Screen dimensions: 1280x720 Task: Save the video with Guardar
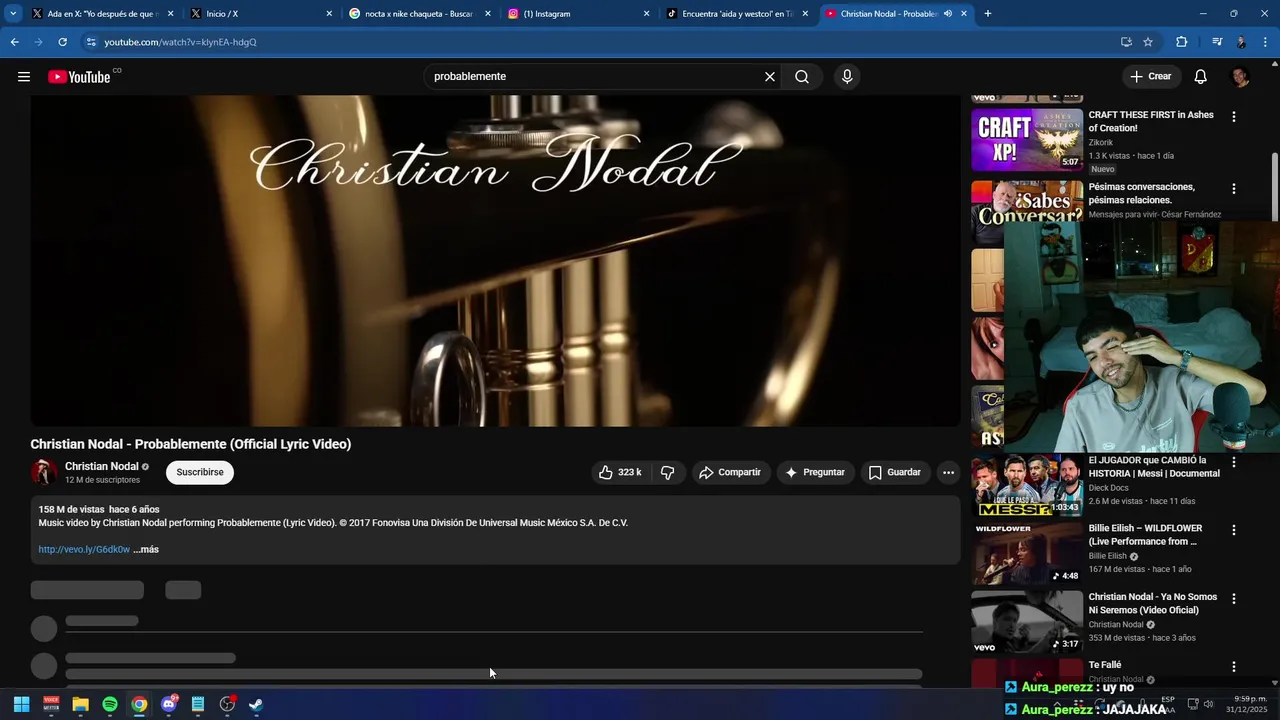[895, 472]
